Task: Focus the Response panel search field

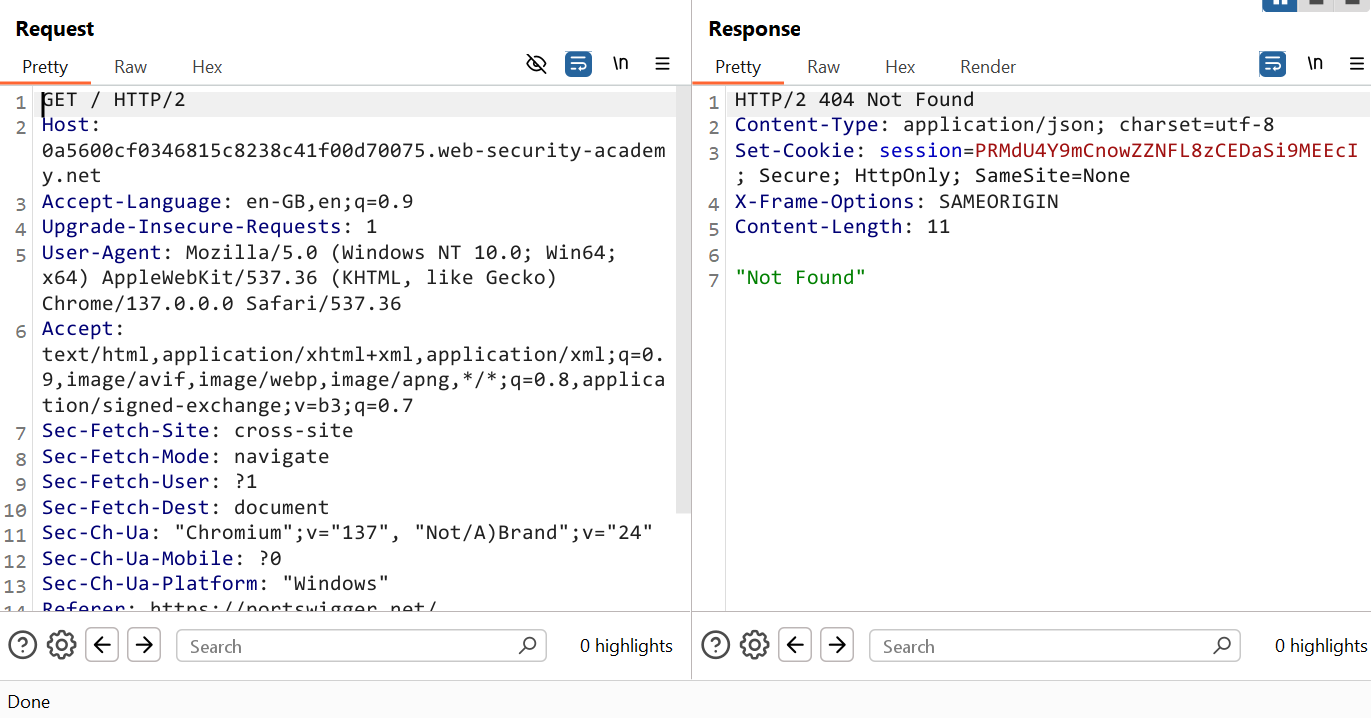Action: point(1040,646)
